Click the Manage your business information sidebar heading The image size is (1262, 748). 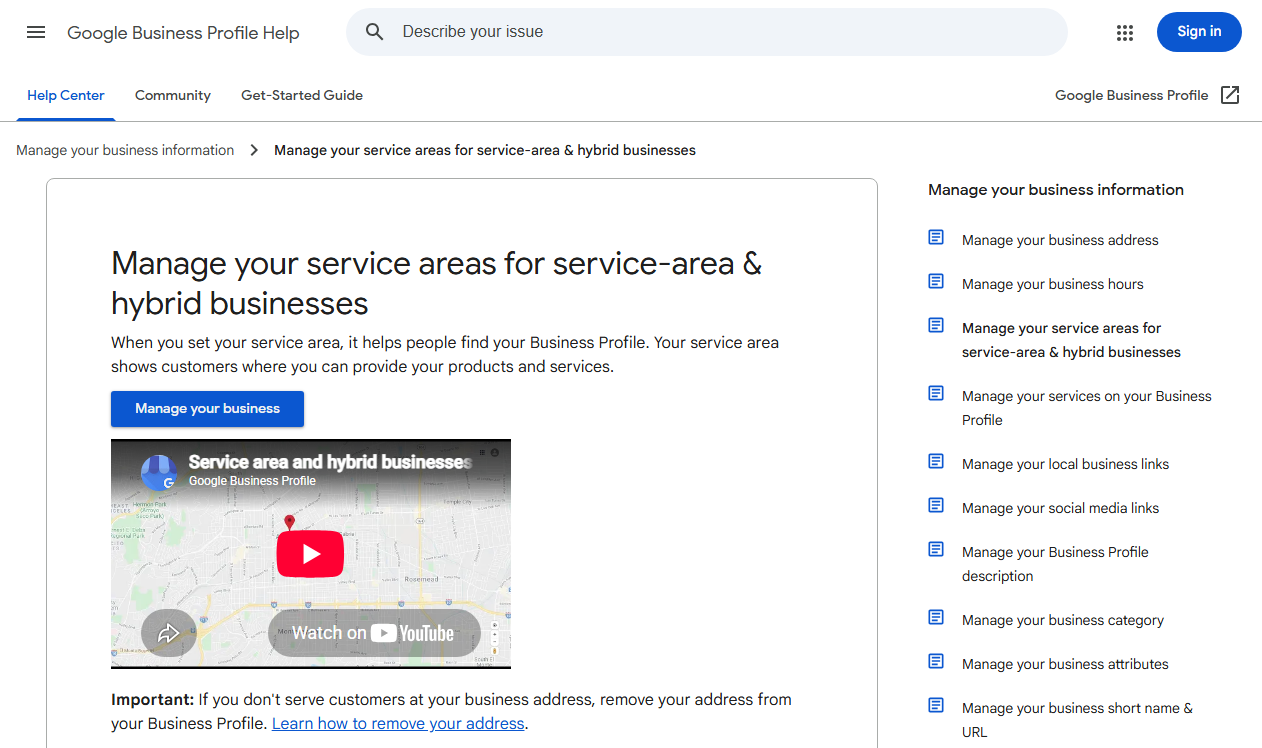(x=1056, y=190)
